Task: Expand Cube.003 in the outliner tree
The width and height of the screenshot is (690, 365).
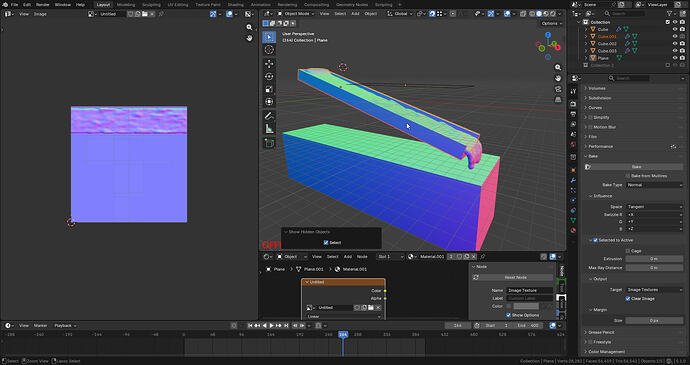Action: point(586,51)
